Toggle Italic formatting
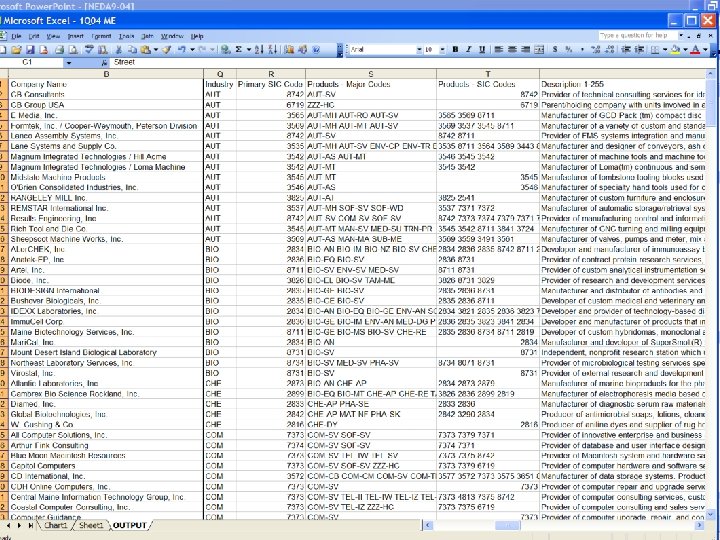 coord(468,50)
